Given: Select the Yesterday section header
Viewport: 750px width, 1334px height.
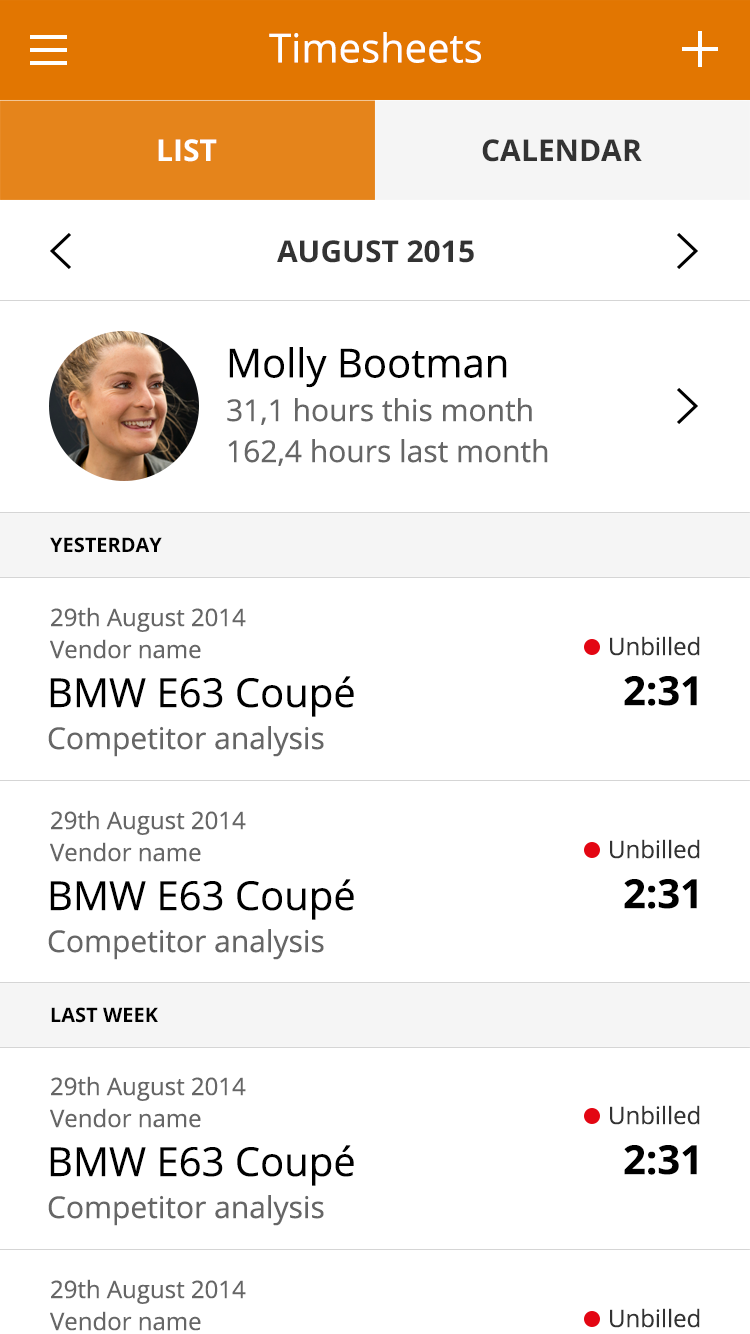Looking at the screenshot, I should tap(375, 545).
